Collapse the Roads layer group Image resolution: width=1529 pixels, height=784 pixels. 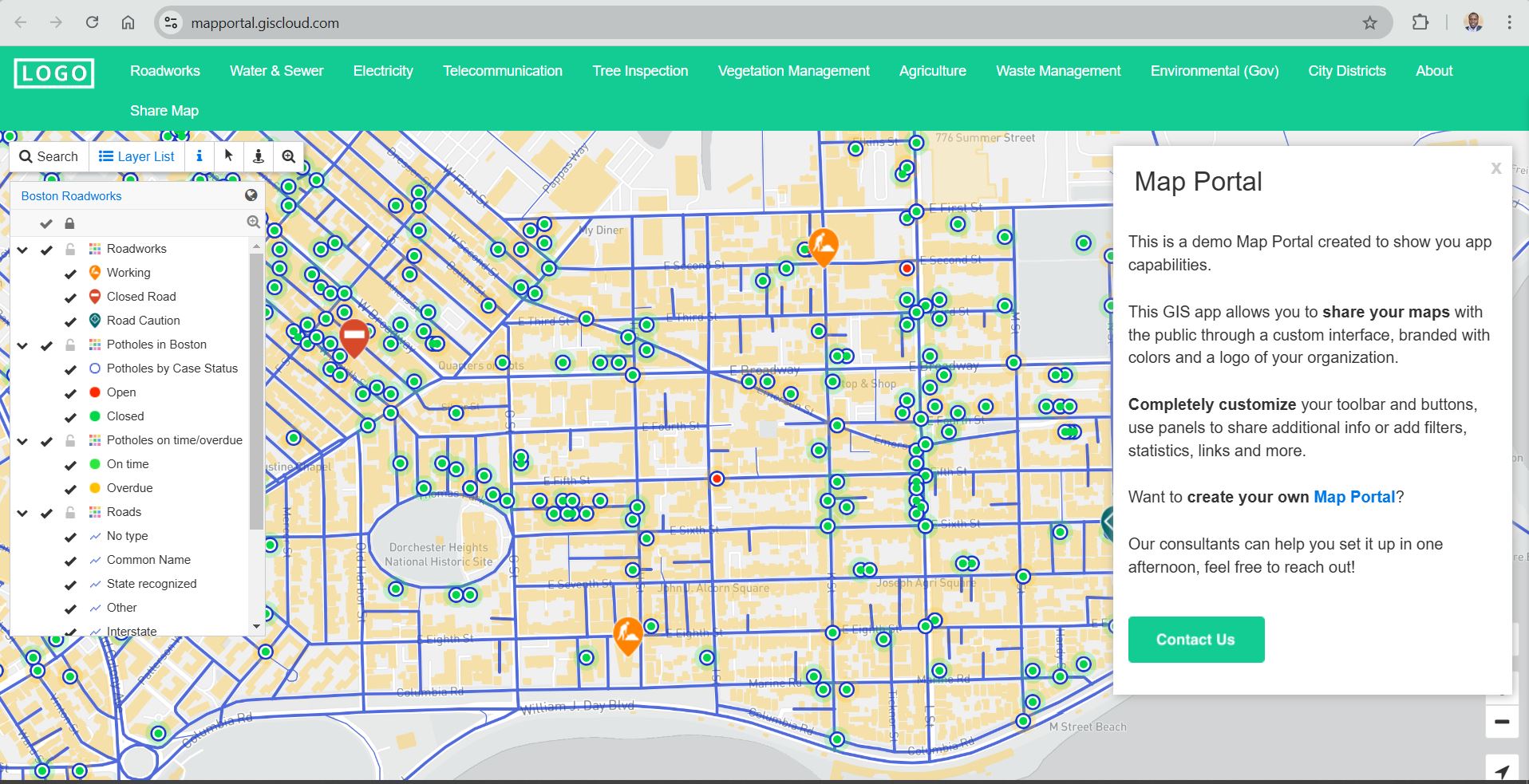pos(22,511)
